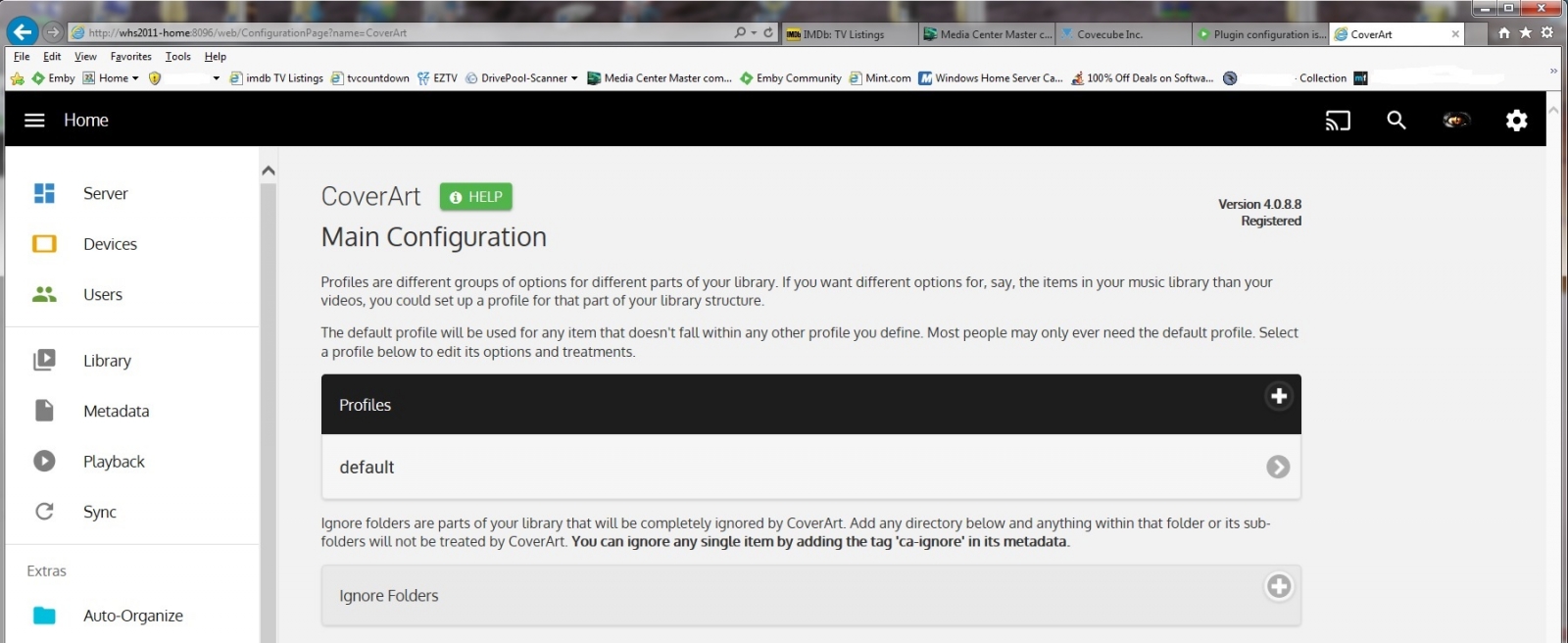This screenshot has width=1568, height=643.
Task: Select the default profile row text
Action: click(367, 468)
